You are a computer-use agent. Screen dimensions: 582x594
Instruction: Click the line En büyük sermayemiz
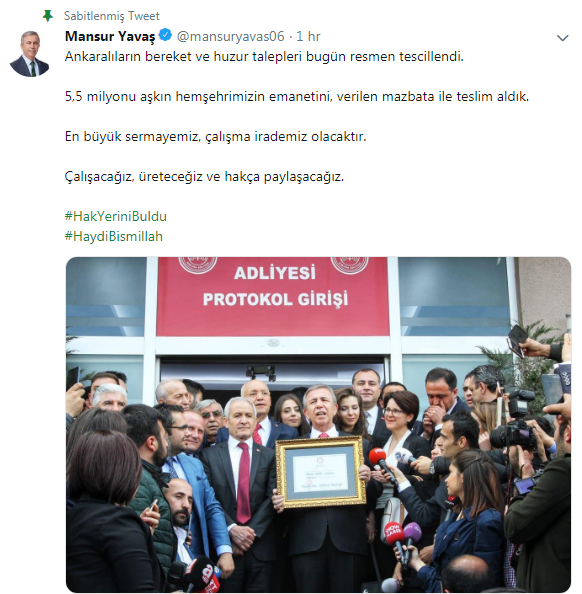216,136
